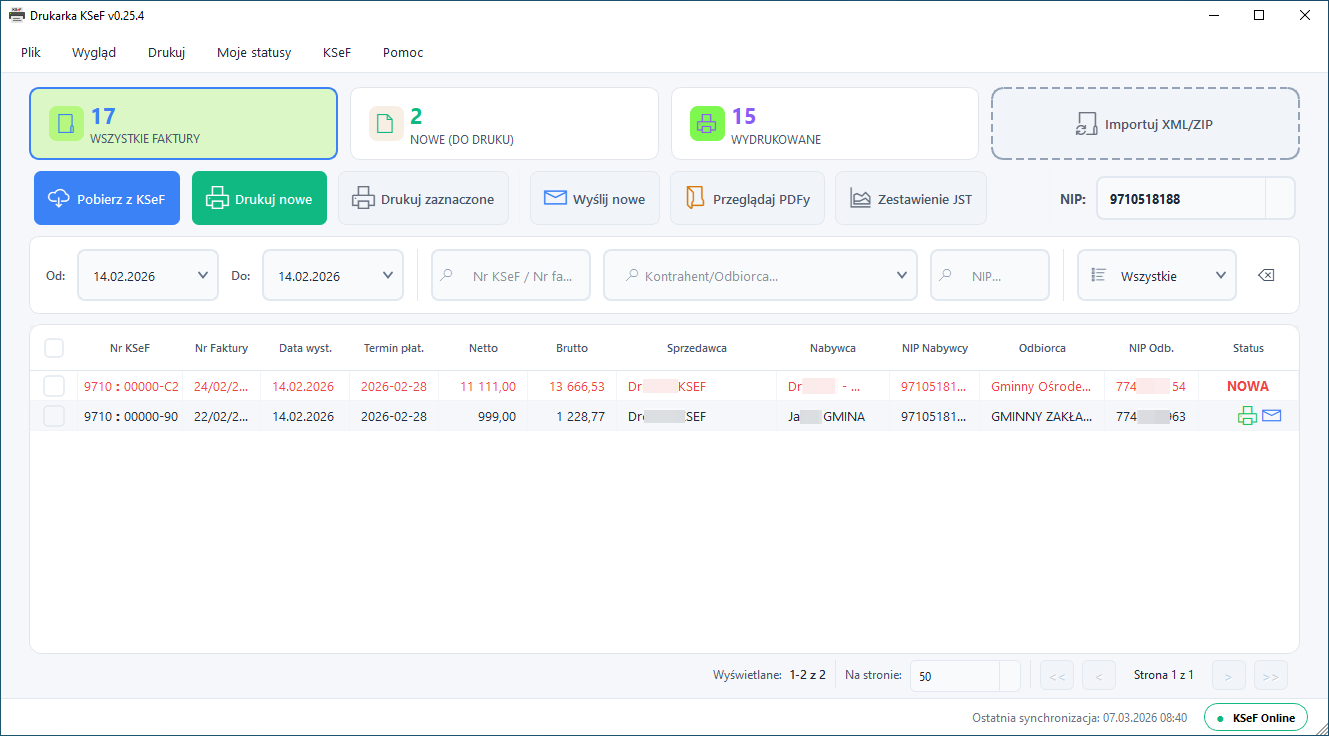Viewport: 1329px width, 736px height.
Task: Click the Importuj XML/ZIP import icon
Action: pos(1086,125)
